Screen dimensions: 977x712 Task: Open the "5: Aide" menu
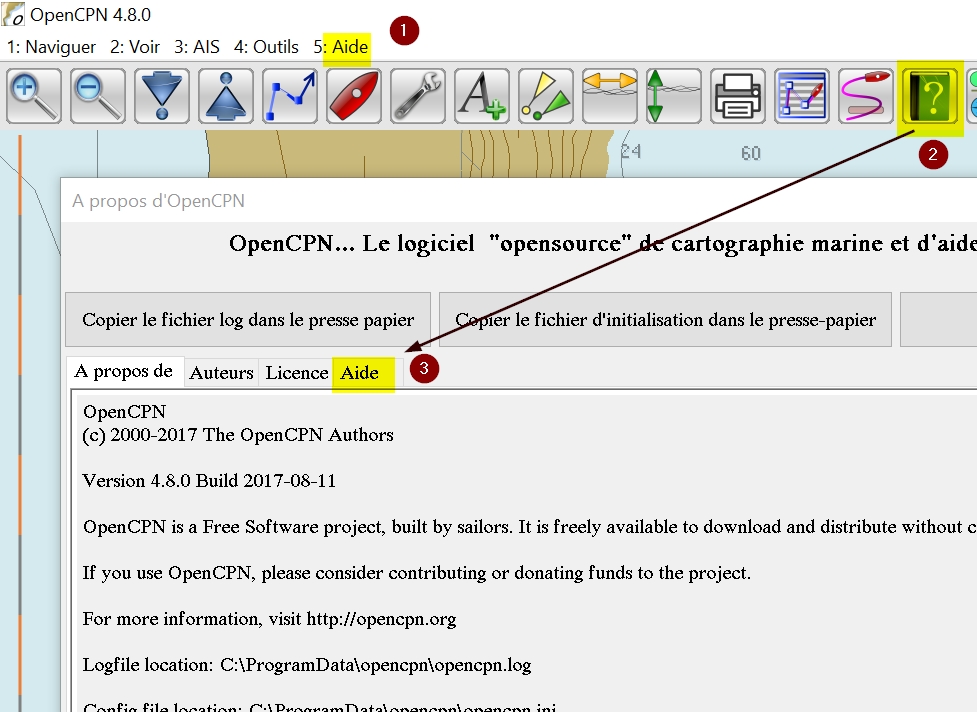[341, 47]
